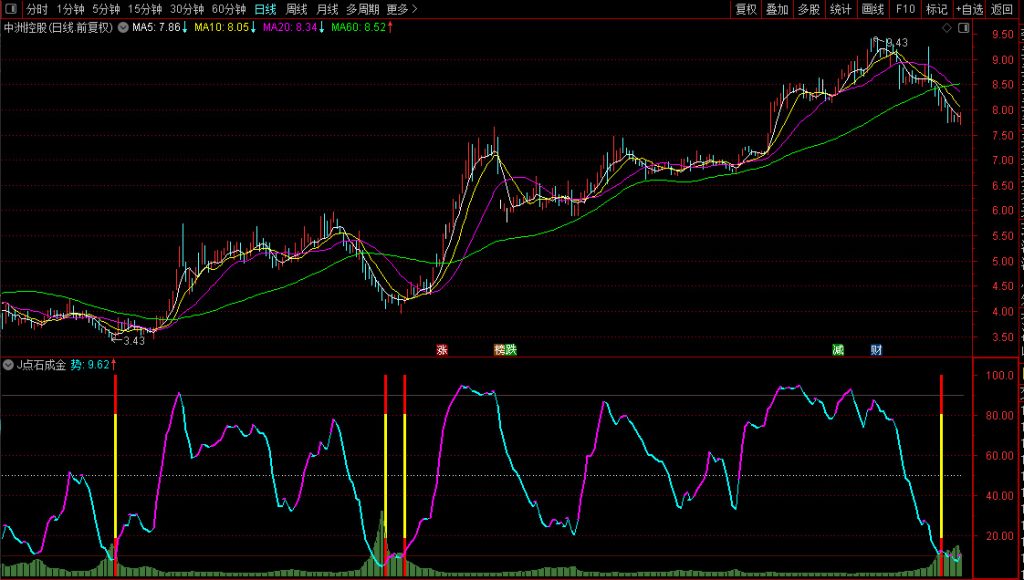Expand the J点石成金 indicator dropdown
This screenshot has width=1024, height=580.
click(9, 365)
